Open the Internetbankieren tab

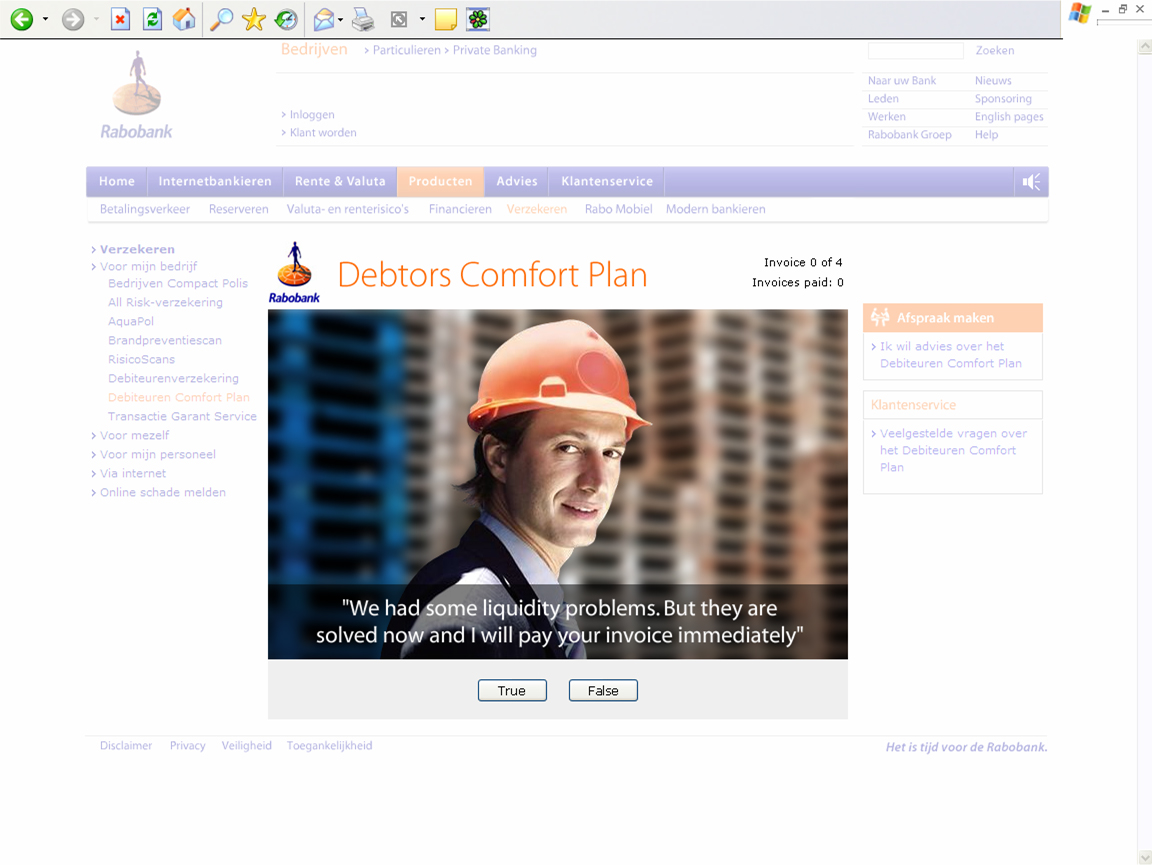click(x=215, y=182)
